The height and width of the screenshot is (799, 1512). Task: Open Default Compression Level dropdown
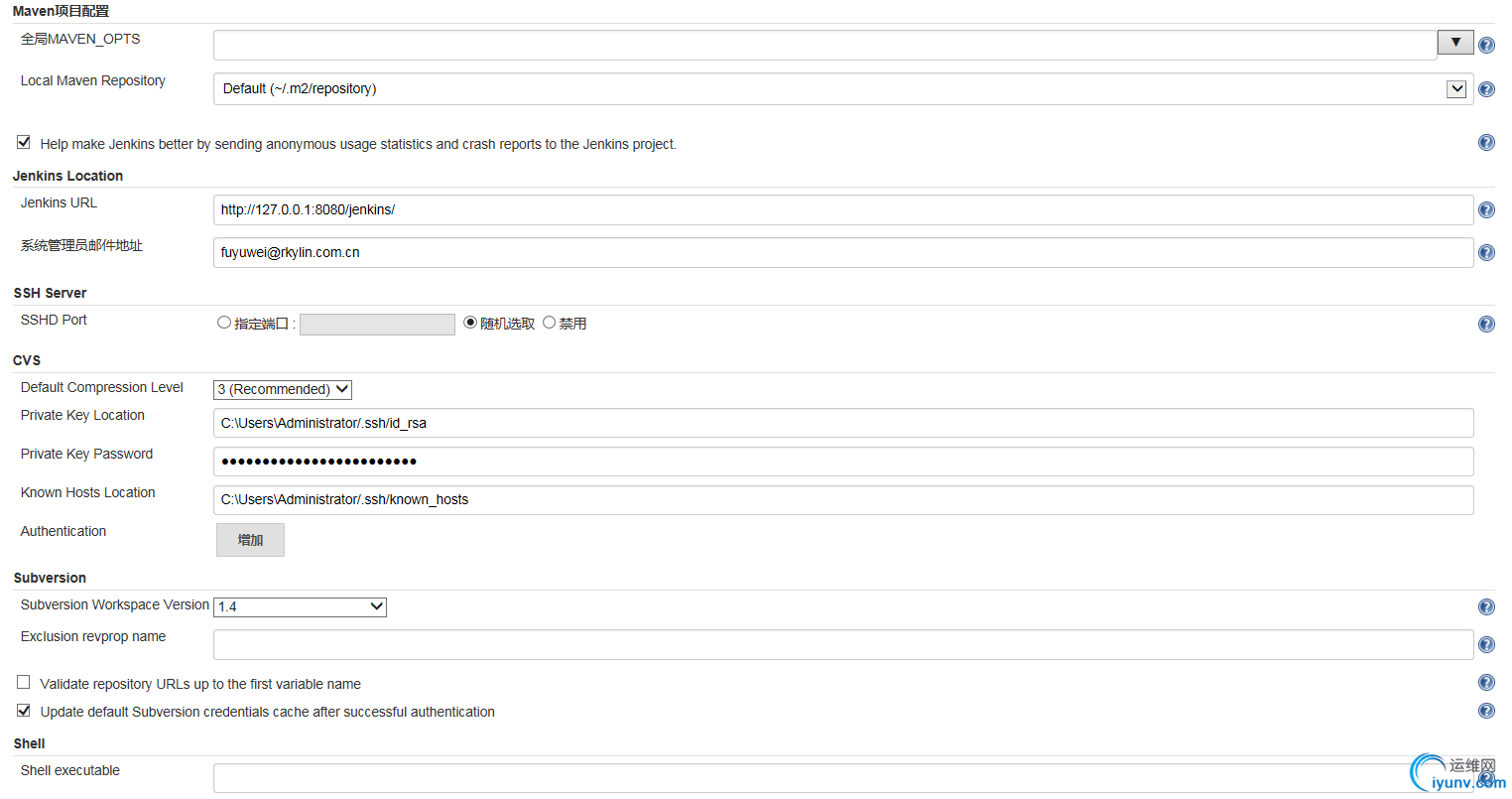coord(283,389)
